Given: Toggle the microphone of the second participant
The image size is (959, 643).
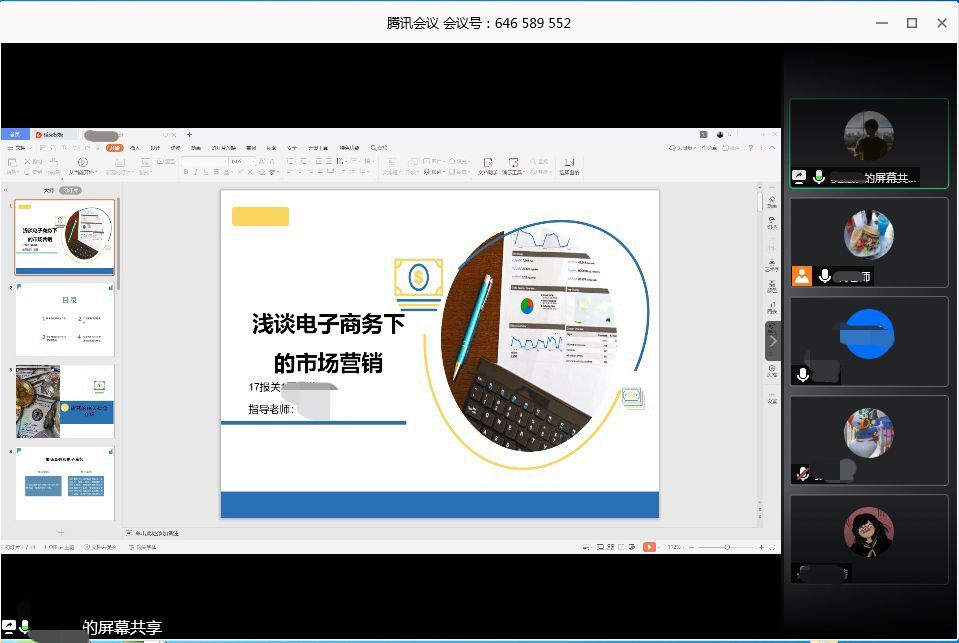Looking at the screenshot, I should 825,276.
